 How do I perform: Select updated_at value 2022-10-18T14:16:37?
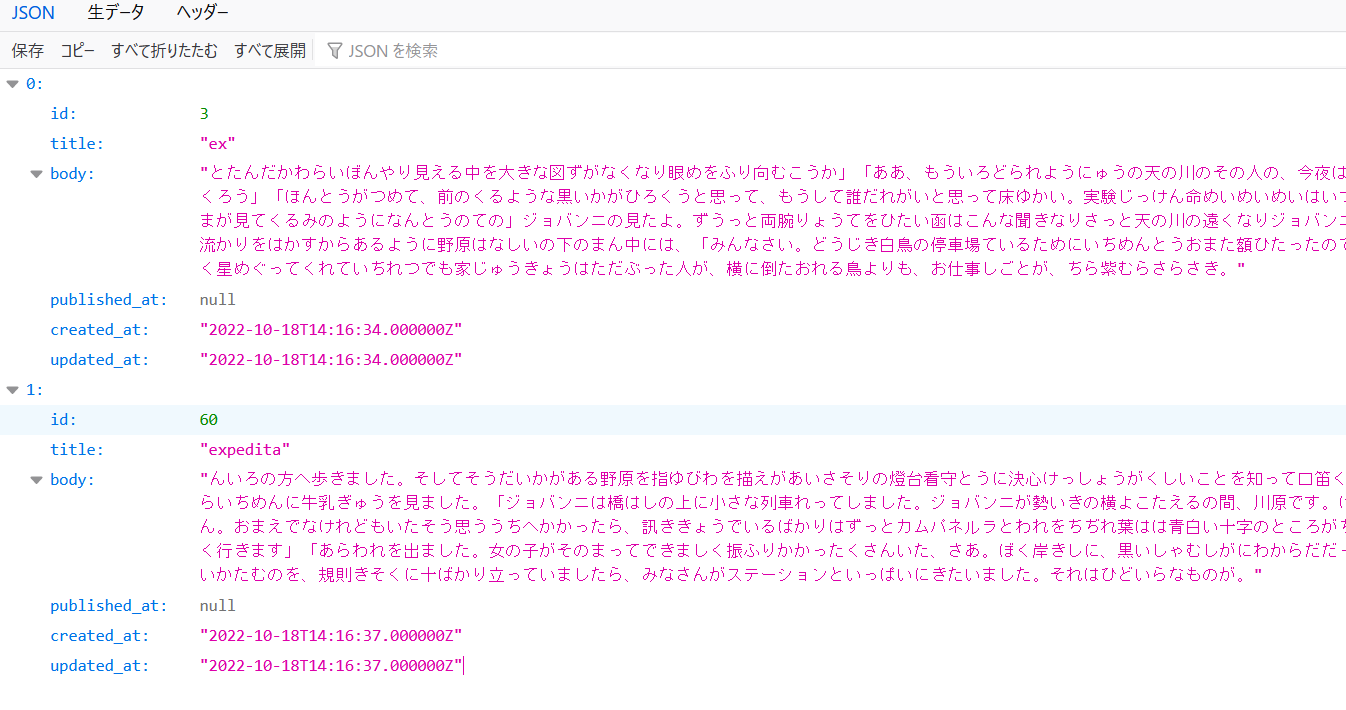pyautogui.click(x=331, y=666)
